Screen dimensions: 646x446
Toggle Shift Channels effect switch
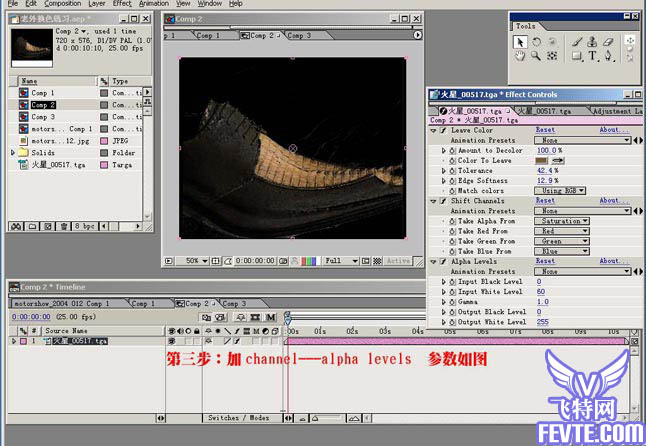pos(444,201)
